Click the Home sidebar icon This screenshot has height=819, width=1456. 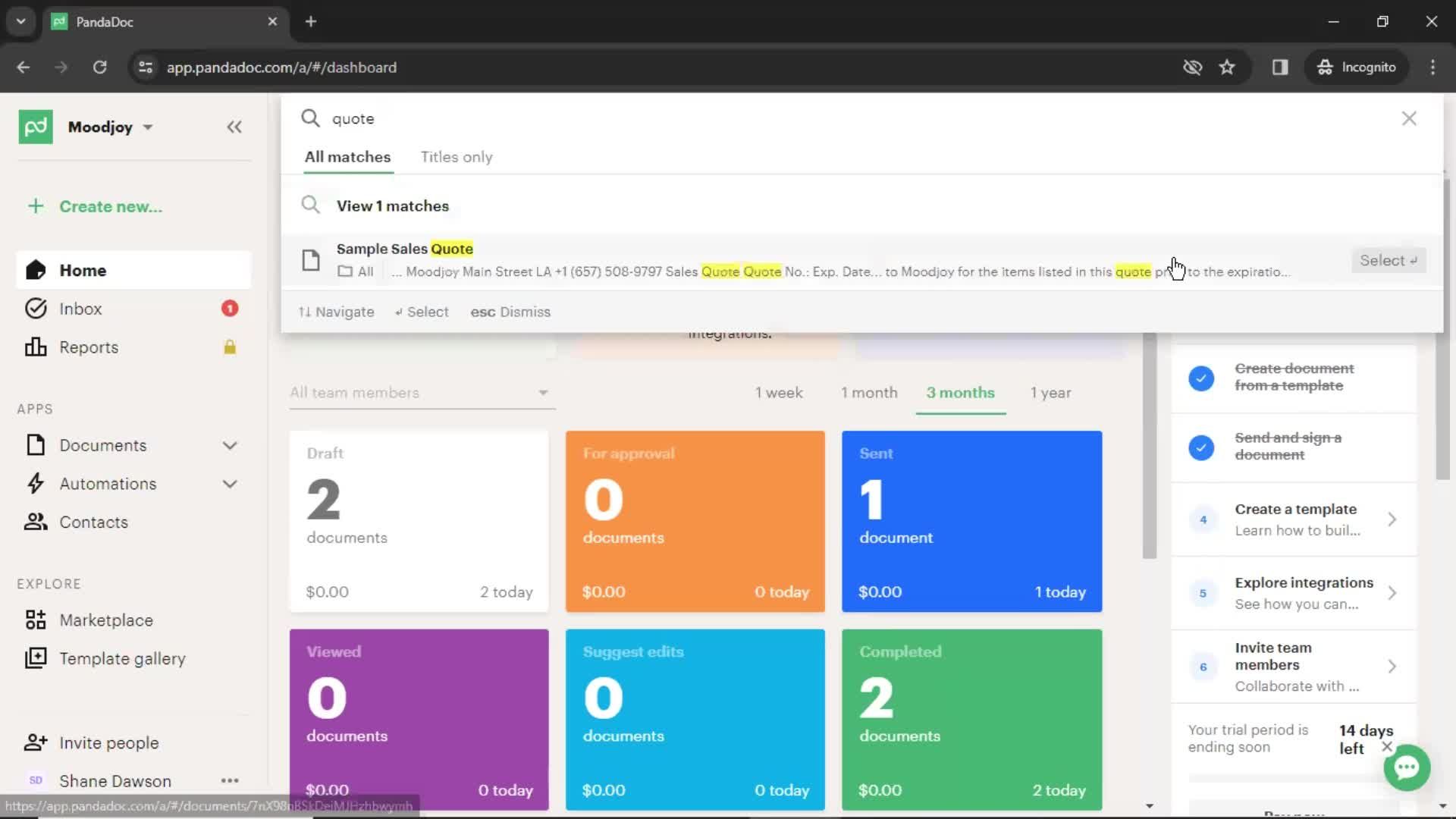pyautogui.click(x=36, y=271)
